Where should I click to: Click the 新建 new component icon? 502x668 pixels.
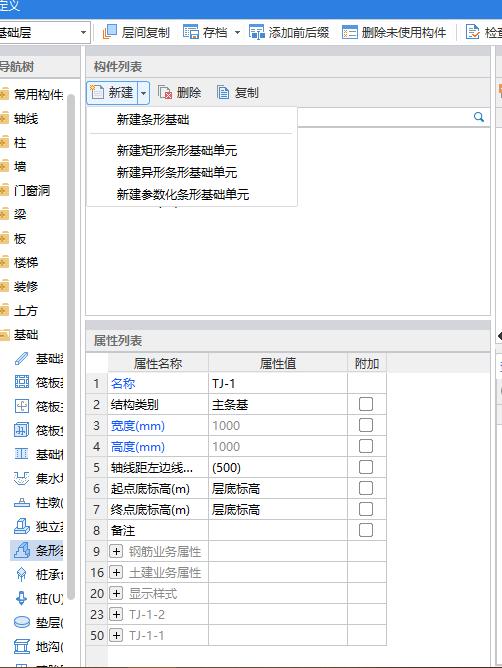tap(97, 92)
